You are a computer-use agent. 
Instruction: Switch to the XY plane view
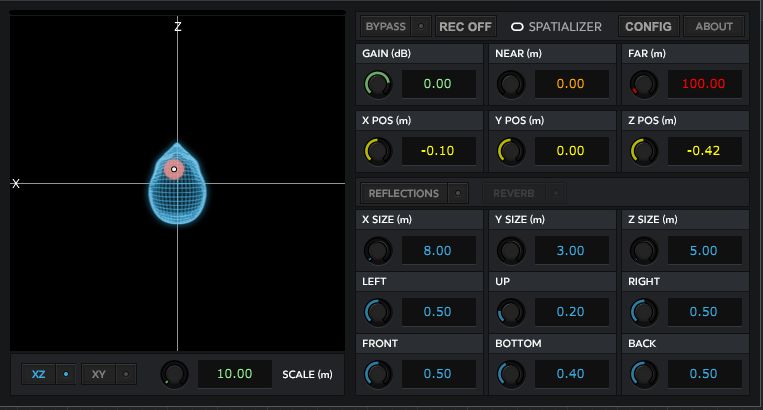click(x=99, y=374)
